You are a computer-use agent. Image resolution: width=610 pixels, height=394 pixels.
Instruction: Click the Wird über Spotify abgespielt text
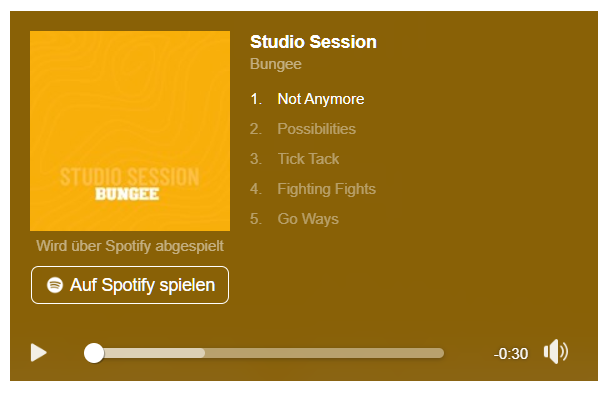tap(130, 246)
